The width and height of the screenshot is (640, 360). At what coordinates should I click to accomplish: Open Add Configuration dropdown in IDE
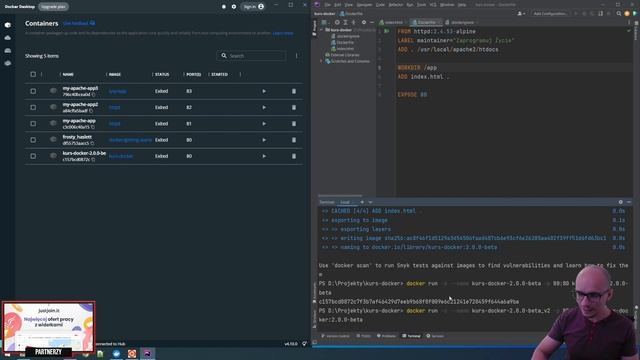[x=550, y=13]
